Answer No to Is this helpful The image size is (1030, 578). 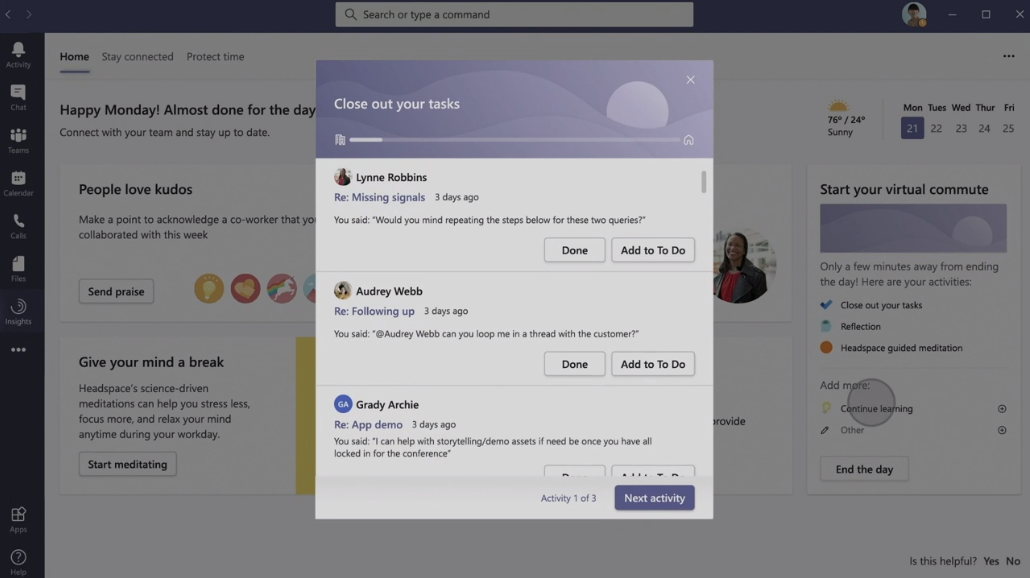[x=1013, y=561]
